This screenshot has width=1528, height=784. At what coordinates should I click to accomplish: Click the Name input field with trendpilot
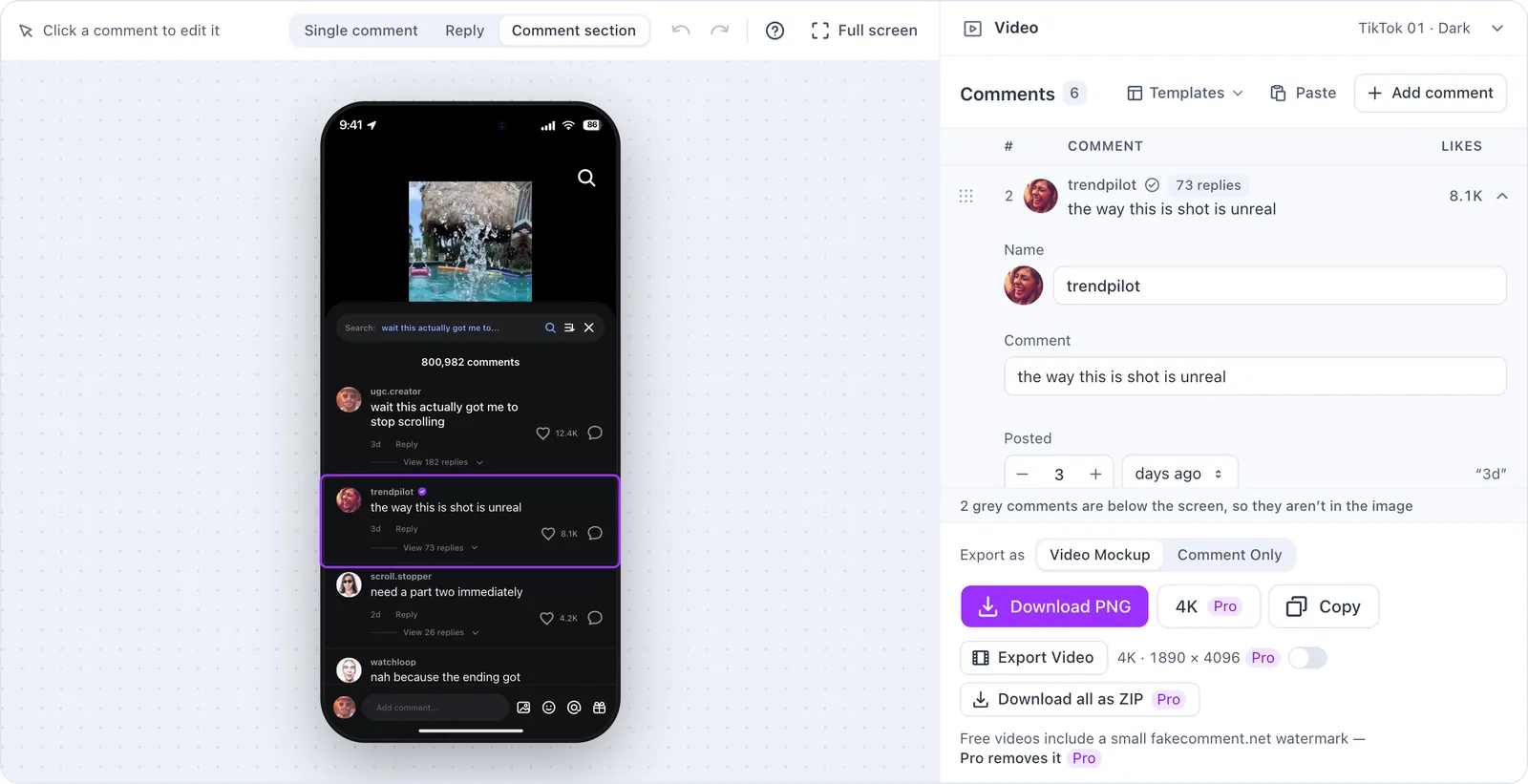1280,286
